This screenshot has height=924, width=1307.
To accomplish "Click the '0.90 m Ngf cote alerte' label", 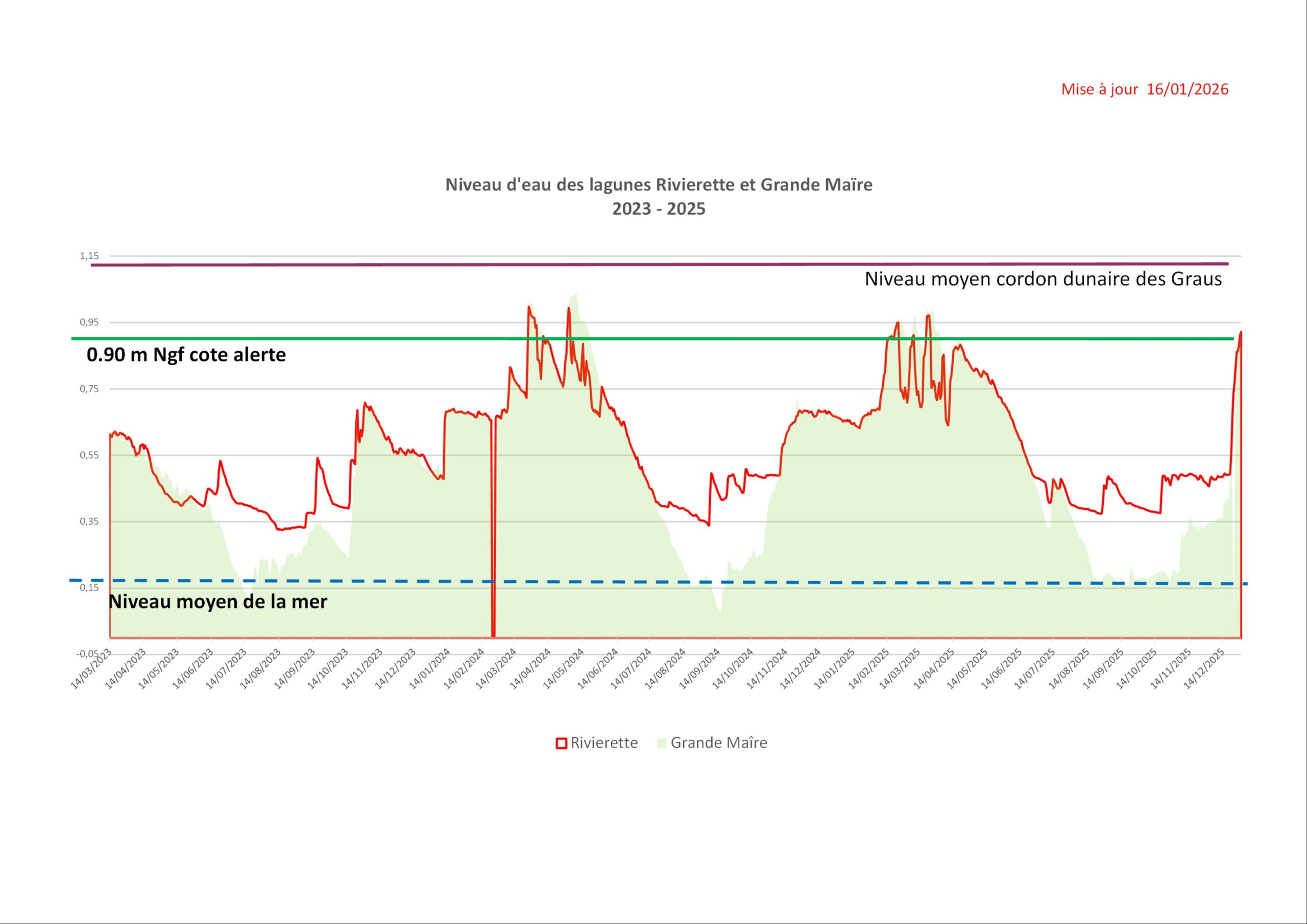I will point(186,355).
